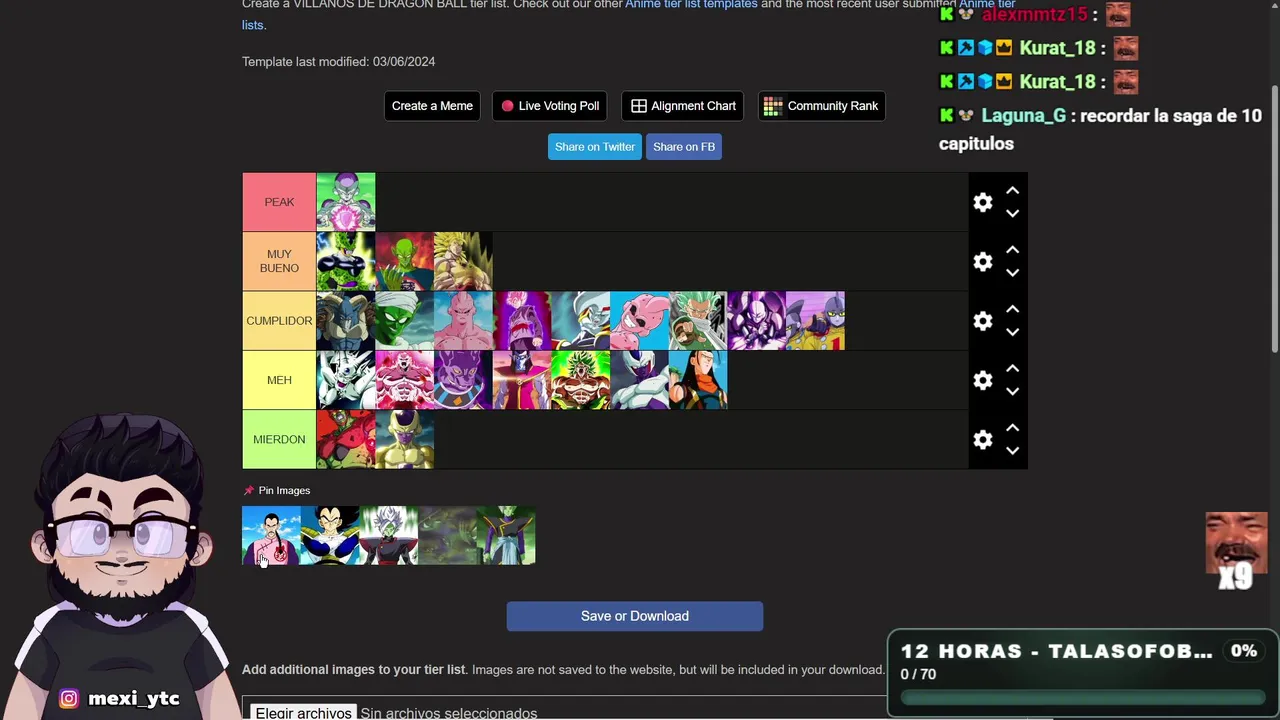
Task: Open settings gear for MIERDON tier
Action: pos(983,440)
